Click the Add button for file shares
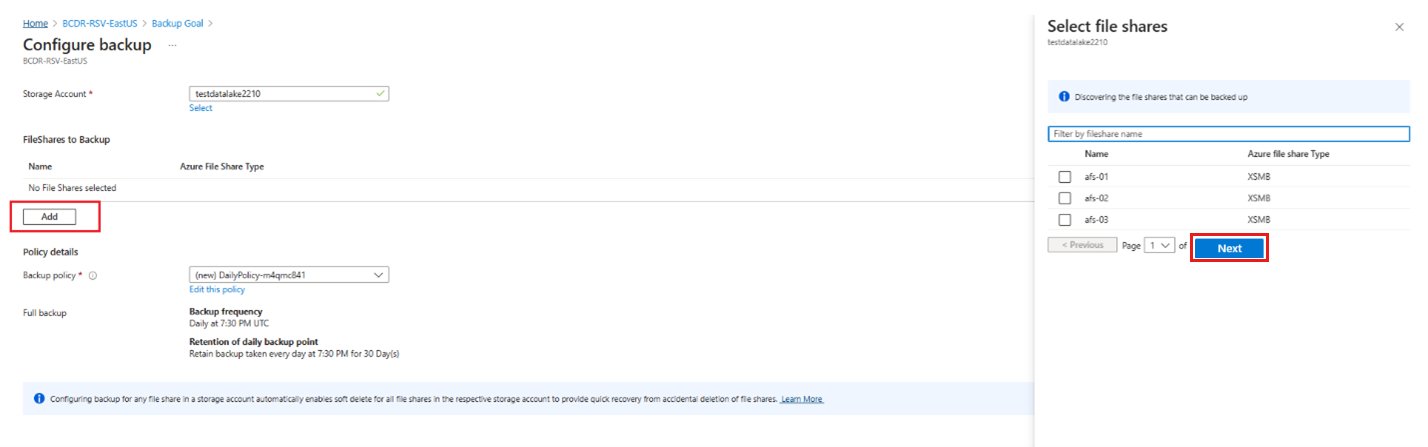Screen dimensions: 1428x447 coord(49,217)
